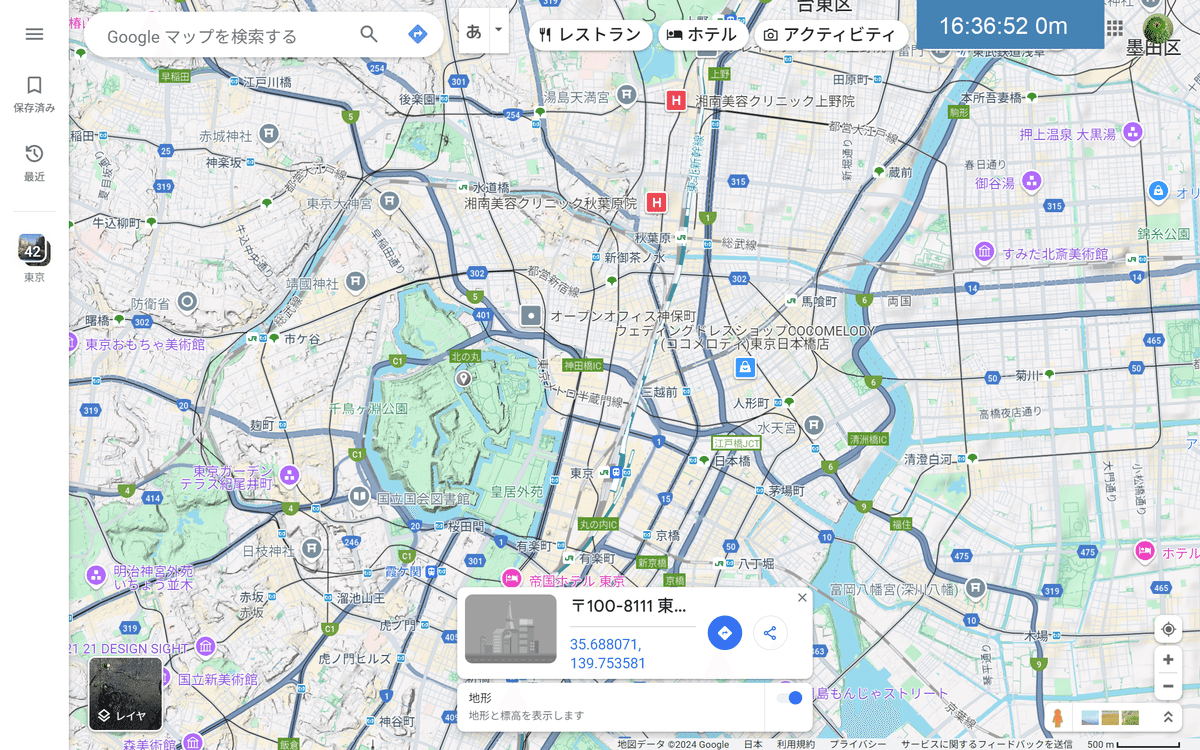Open the map imagery thumbnails strip
The image size is (1200, 750).
pyautogui.click(x=1110, y=718)
